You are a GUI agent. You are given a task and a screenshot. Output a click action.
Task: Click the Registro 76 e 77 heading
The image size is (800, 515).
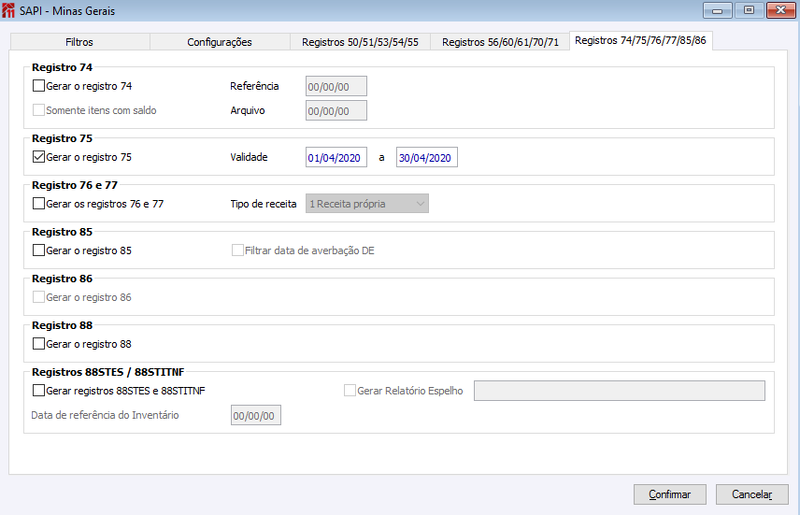click(x=74, y=185)
